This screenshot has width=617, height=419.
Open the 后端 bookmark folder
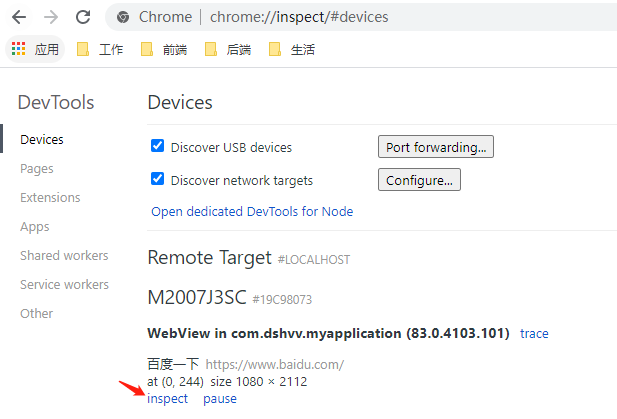[x=228, y=50]
